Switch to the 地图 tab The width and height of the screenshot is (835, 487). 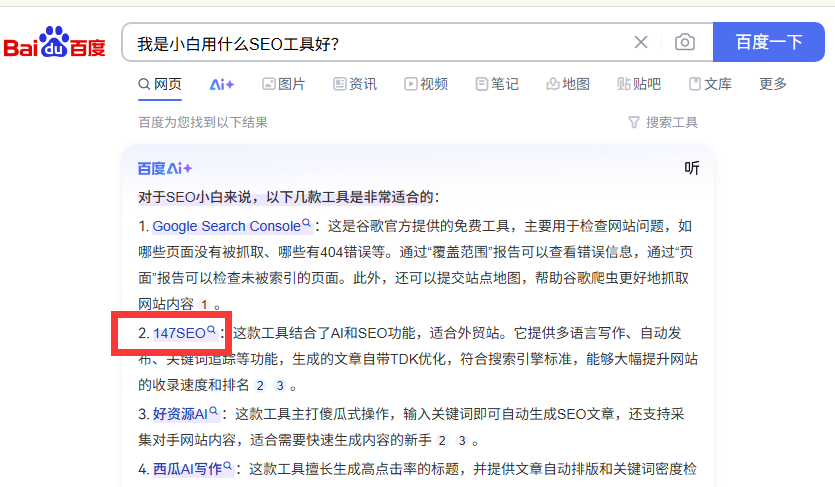click(568, 84)
